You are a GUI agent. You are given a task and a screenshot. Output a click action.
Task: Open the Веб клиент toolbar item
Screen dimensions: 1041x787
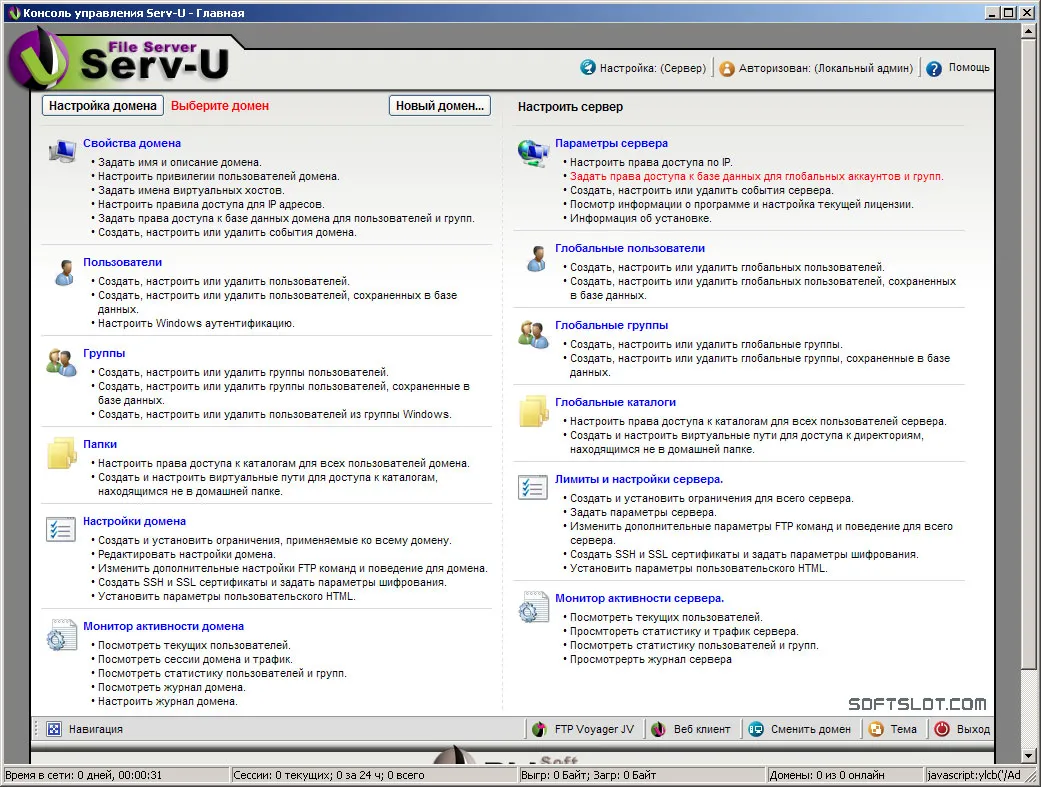point(690,729)
